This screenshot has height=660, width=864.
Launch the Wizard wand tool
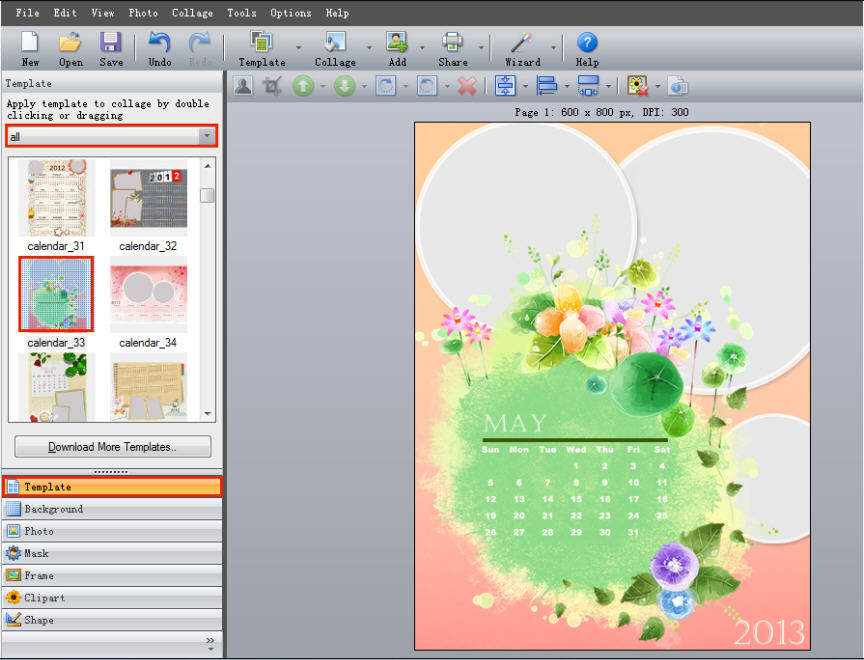pos(522,43)
